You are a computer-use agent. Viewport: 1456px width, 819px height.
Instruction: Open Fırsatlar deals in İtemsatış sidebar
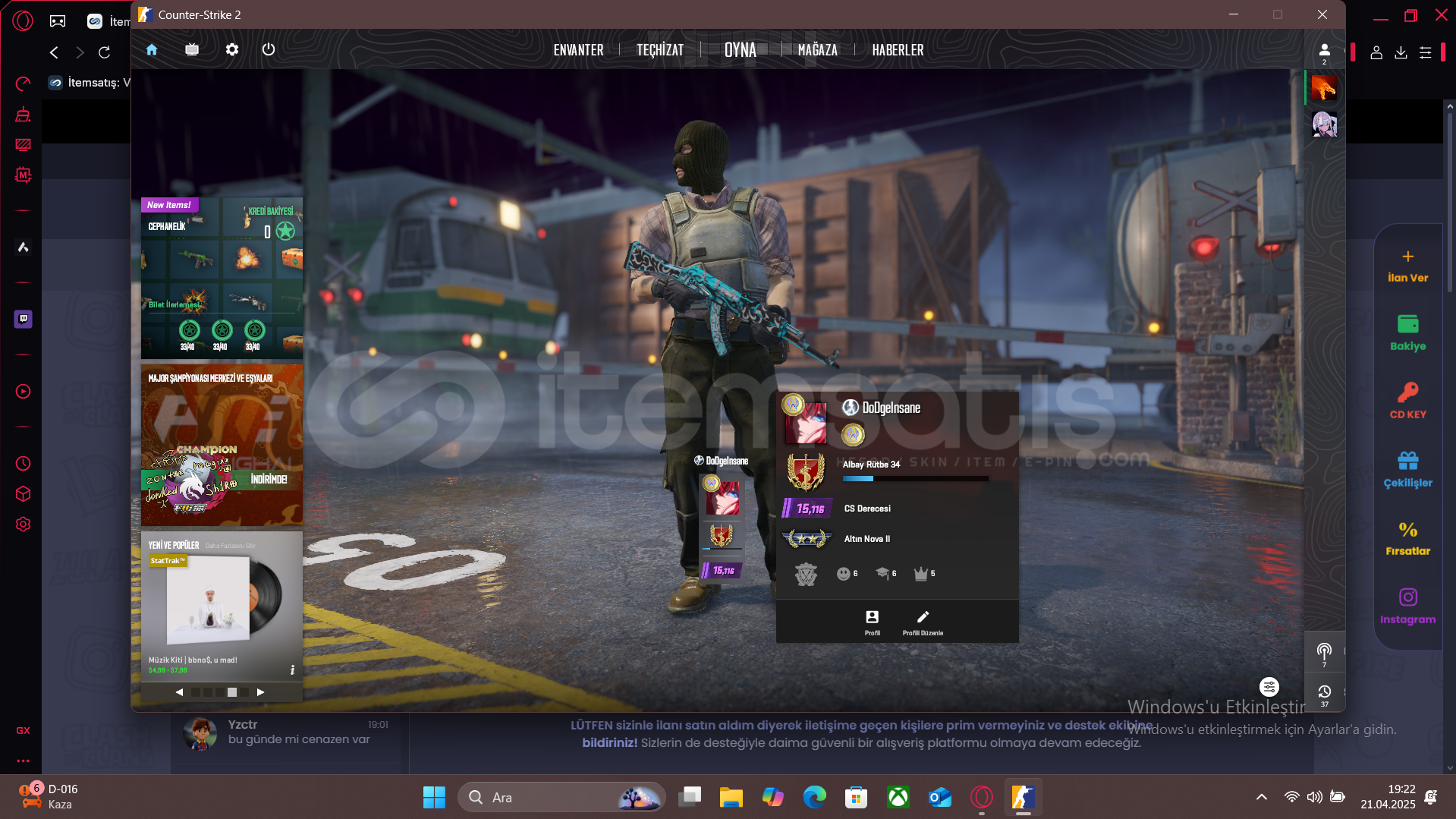pos(1408,538)
